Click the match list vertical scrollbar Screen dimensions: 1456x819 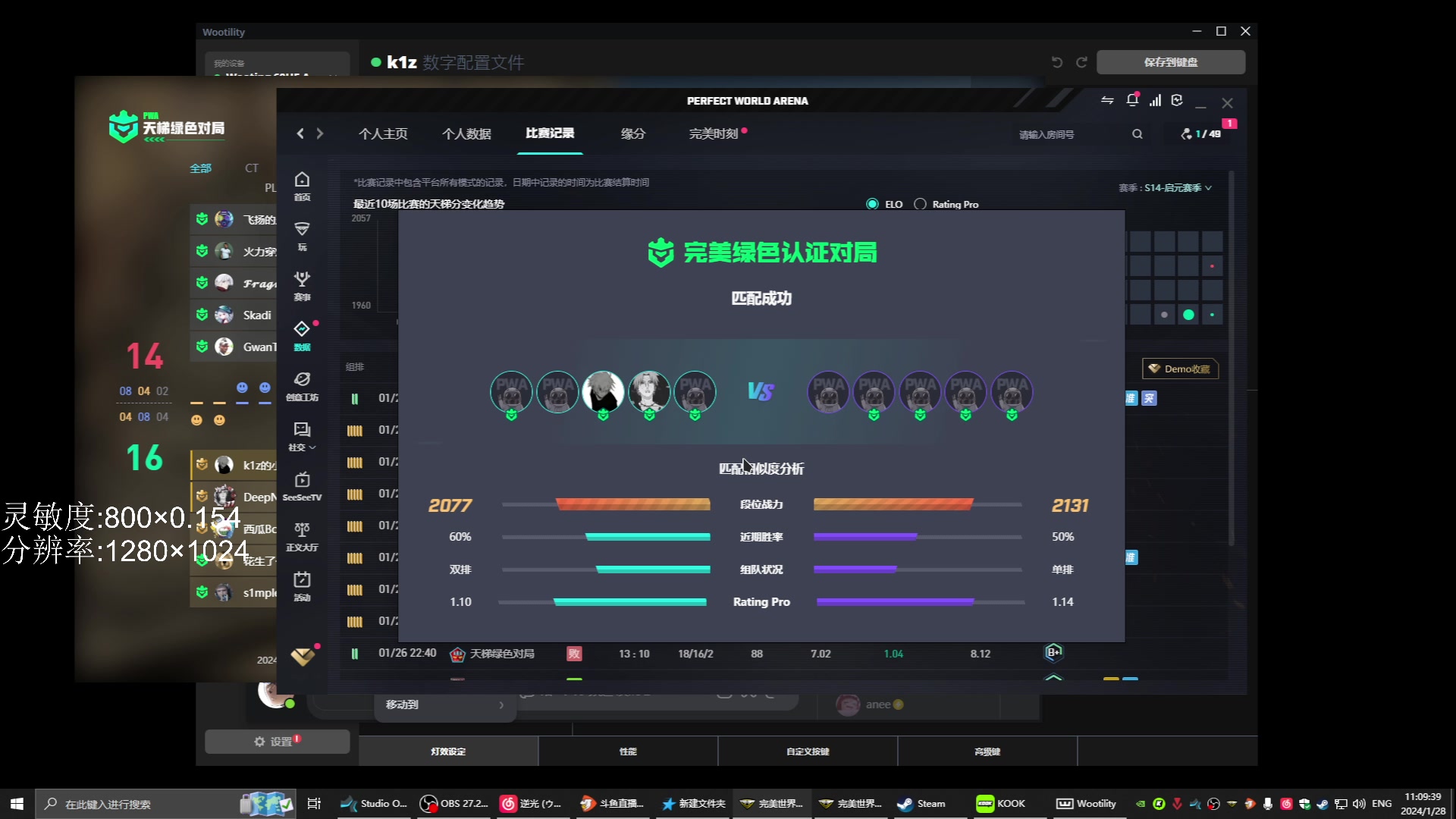[x=1231, y=356]
